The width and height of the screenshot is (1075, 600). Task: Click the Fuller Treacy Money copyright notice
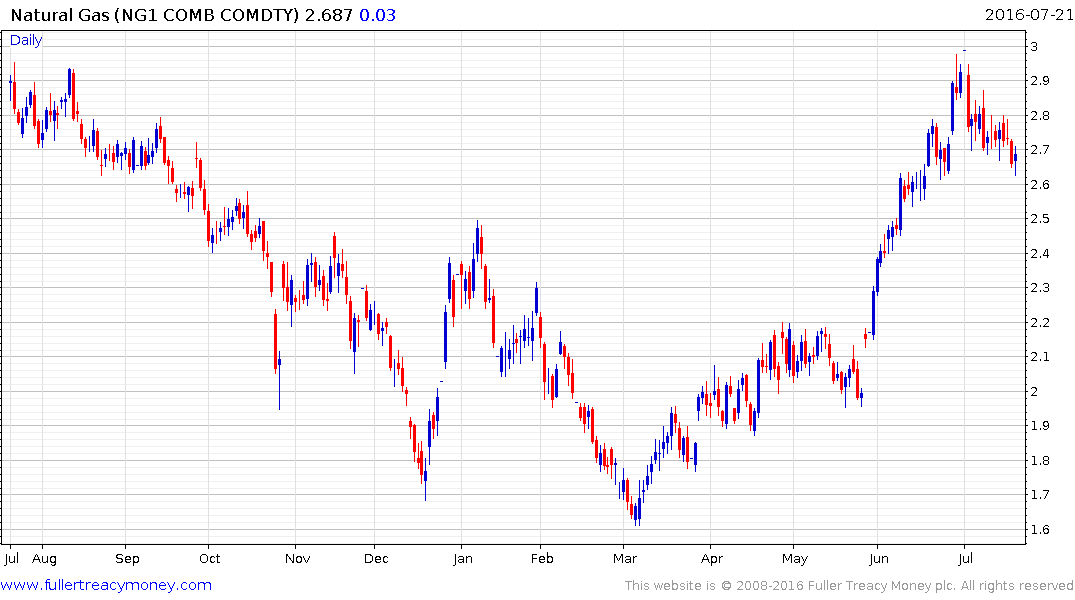click(x=849, y=586)
